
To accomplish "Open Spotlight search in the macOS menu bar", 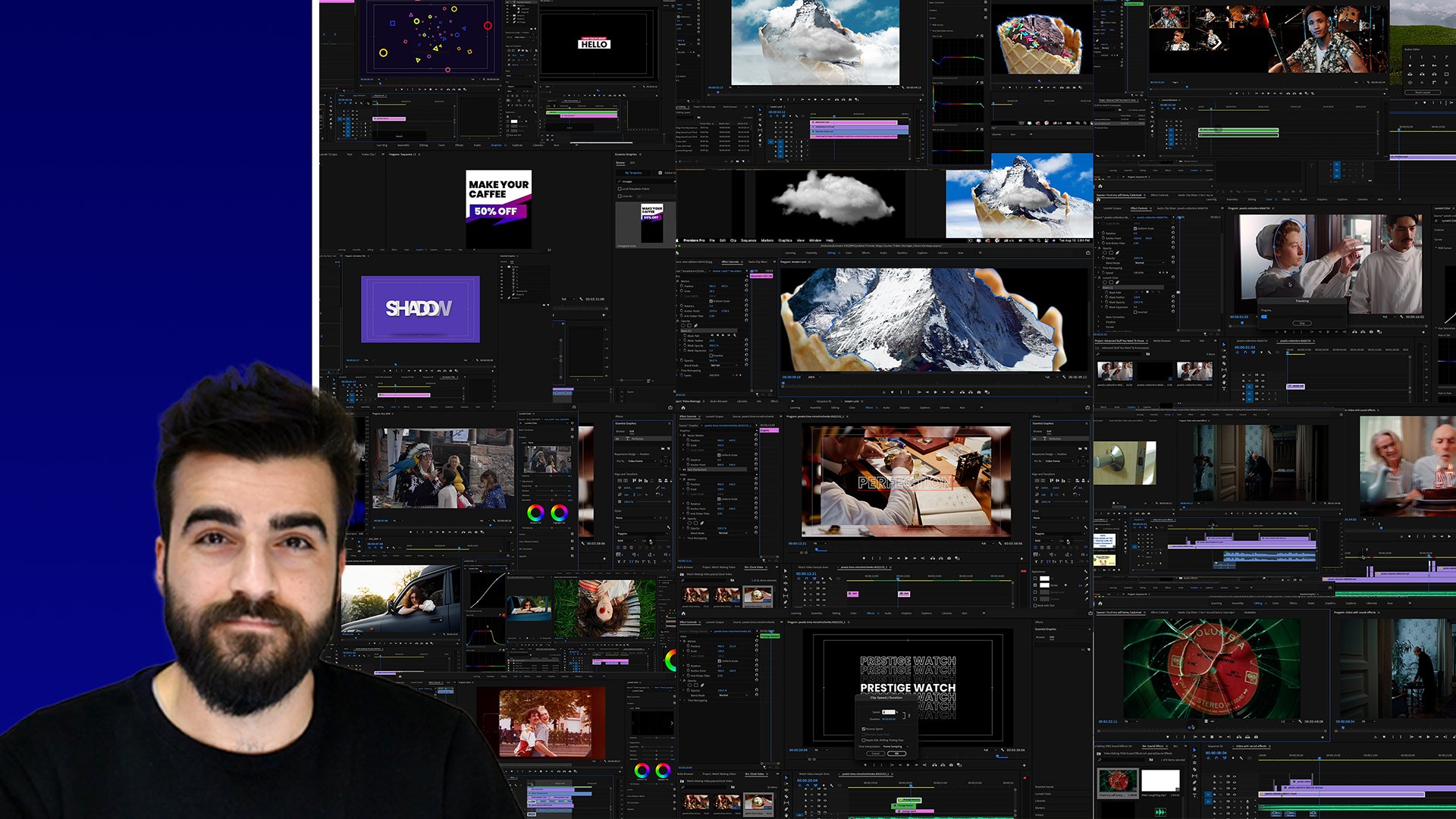I will [1039, 240].
